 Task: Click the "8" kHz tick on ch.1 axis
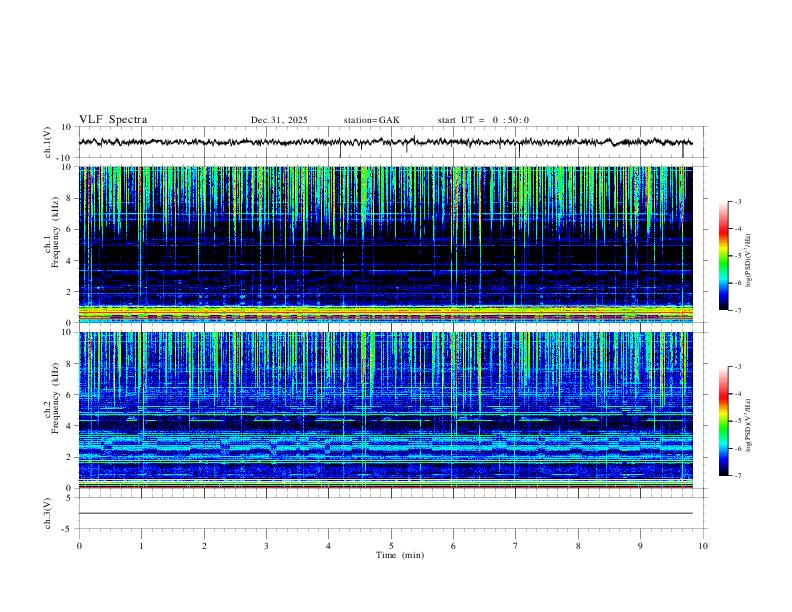coord(70,198)
